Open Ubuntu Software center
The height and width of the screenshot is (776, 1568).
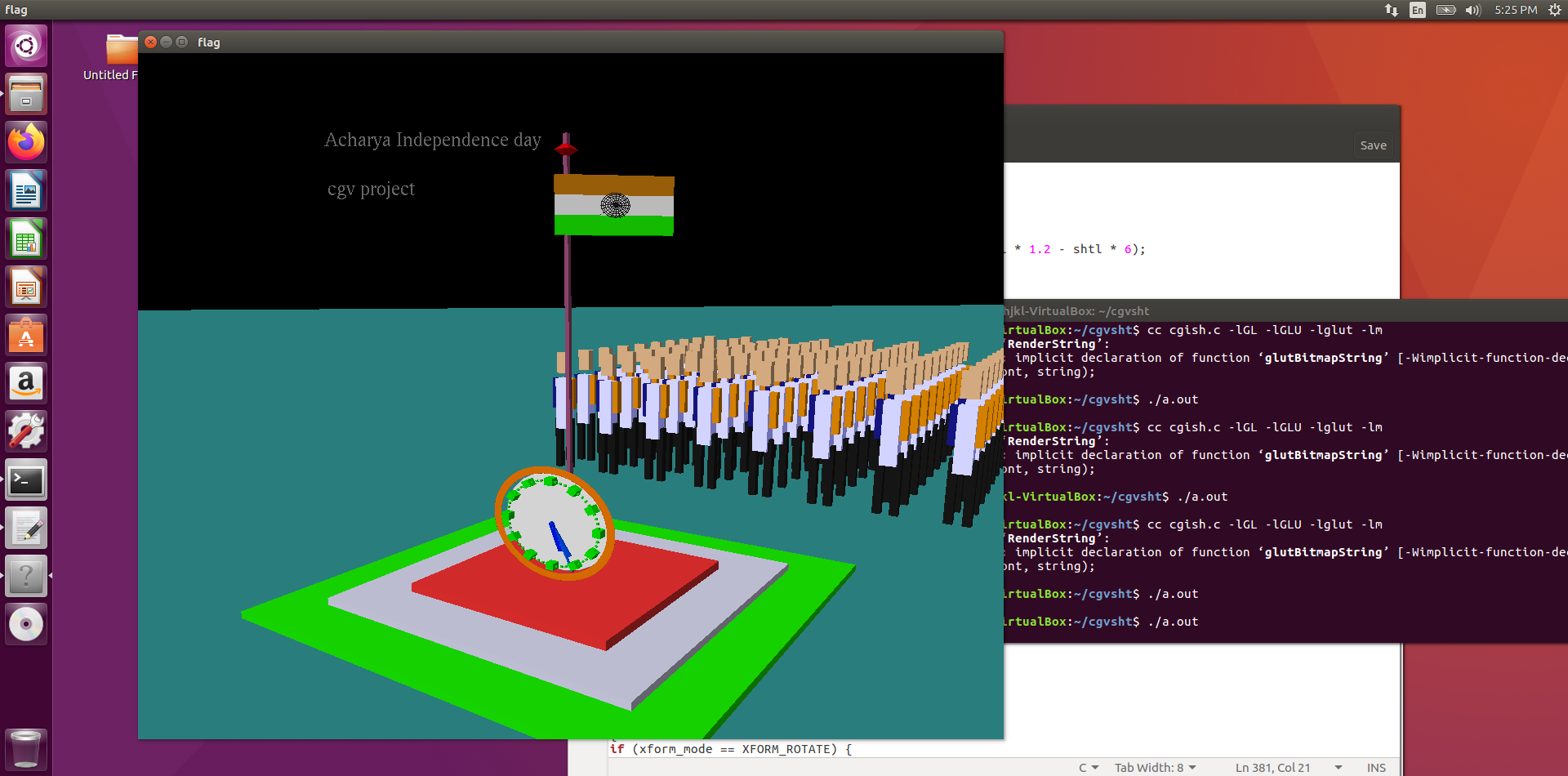[x=26, y=334]
